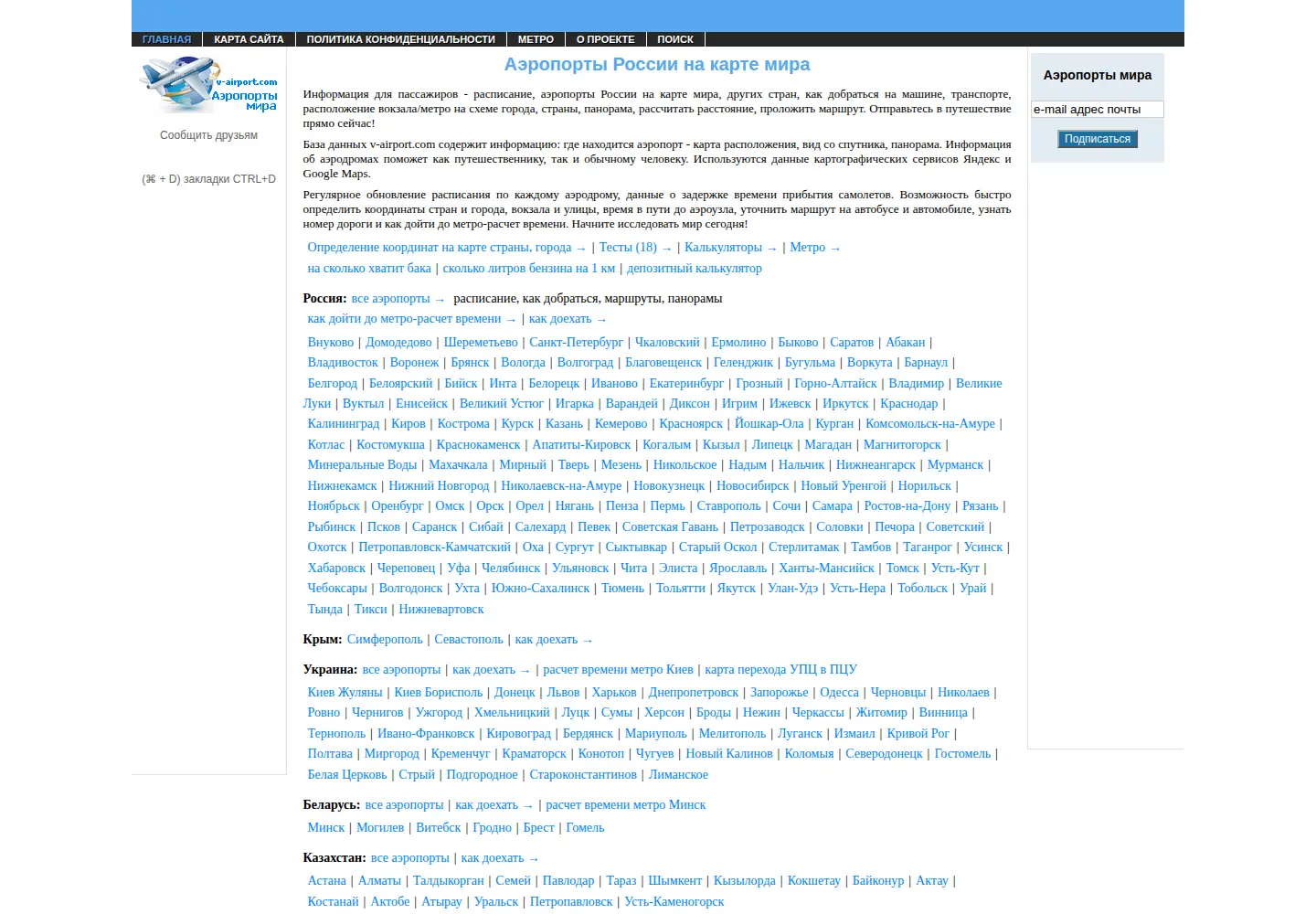Open the Новосибирск link
The width and height of the screenshot is (1316, 914).
(753, 486)
